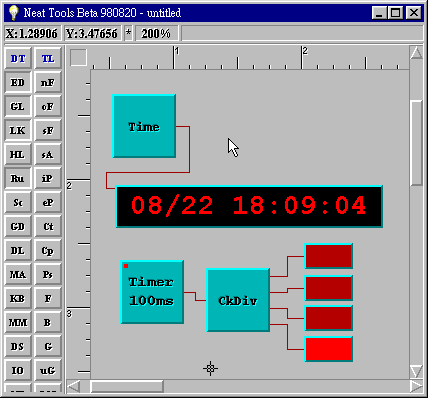Viewport: 428px width, 398px height.
Task: Select the LK tool button
Action: coord(18,130)
